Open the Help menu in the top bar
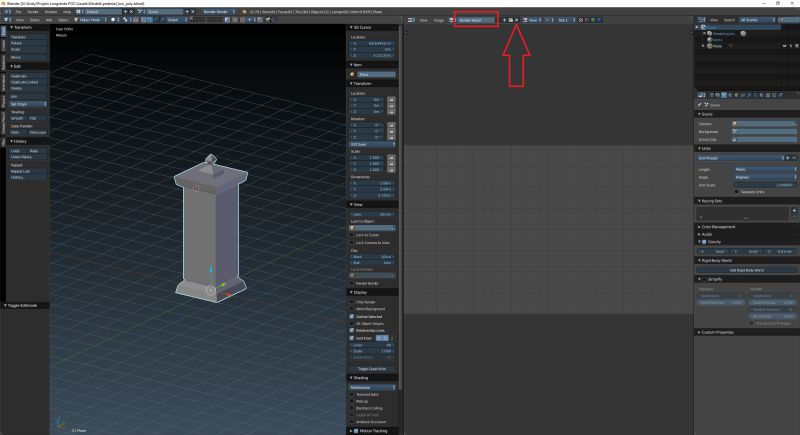Screen dimensions: 800x435 tap(67, 11)
